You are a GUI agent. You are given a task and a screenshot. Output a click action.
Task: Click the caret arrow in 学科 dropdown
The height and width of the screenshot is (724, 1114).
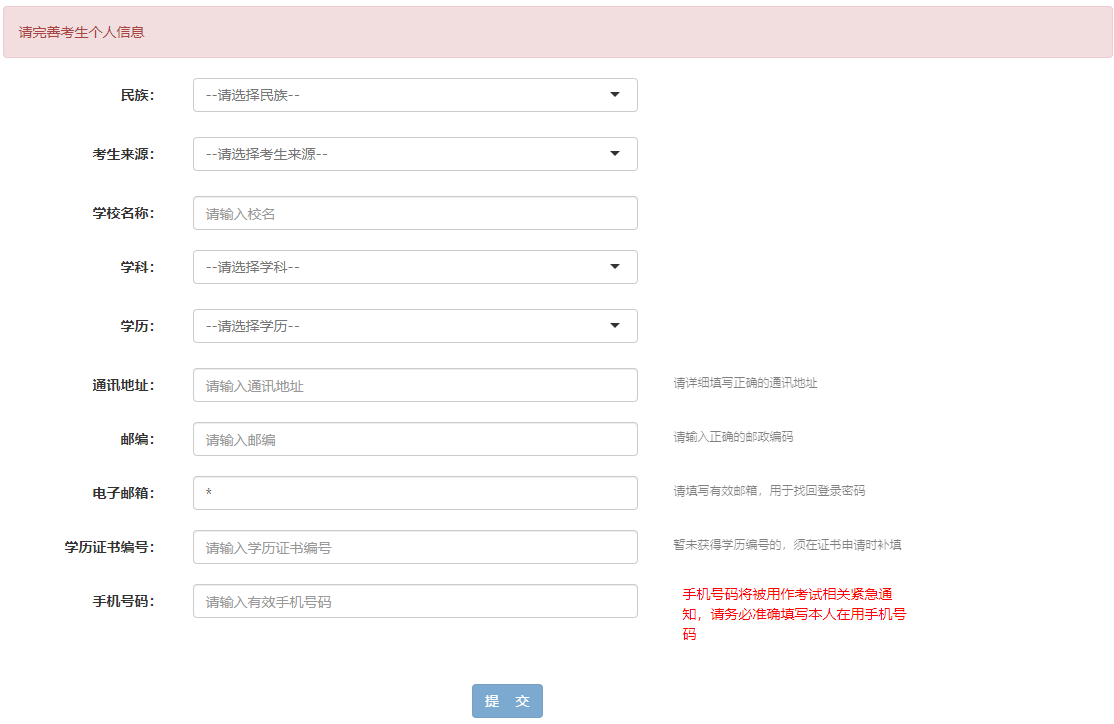614,267
